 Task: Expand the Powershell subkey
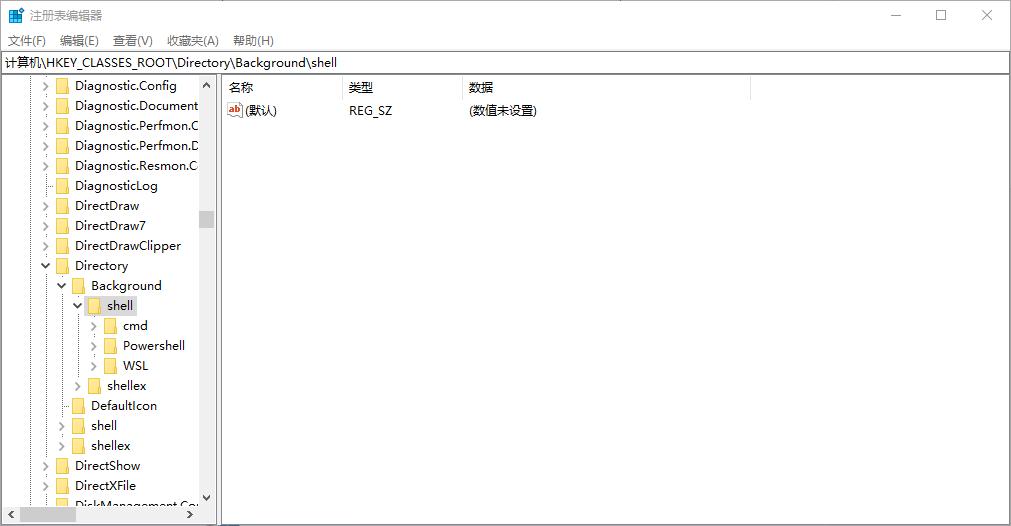(93, 346)
